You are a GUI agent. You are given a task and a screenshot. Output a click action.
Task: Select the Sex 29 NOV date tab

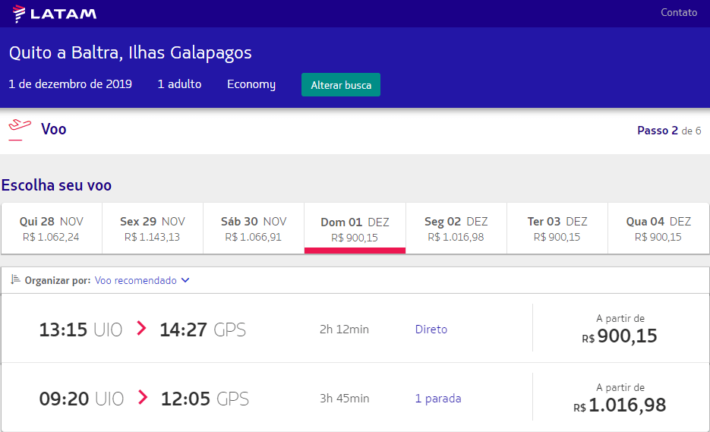(153, 229)
